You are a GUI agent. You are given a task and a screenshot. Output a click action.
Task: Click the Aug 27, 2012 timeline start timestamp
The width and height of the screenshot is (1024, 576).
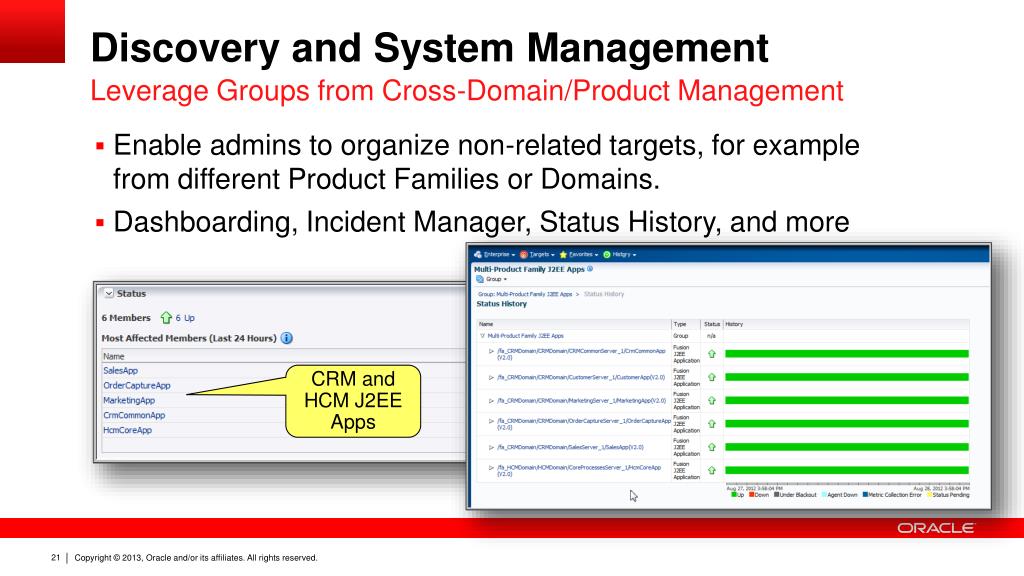click(x=754, y=488)
